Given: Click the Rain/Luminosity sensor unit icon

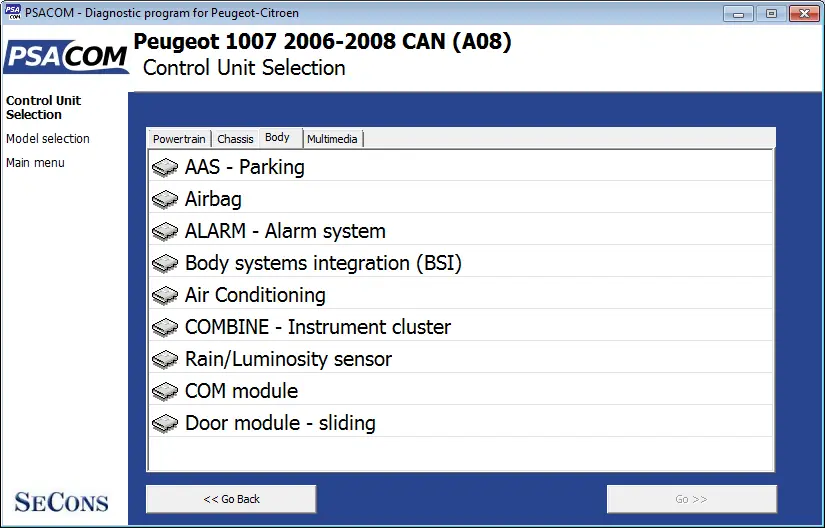Looking at the screenshot, I should [x=165, y=360].
